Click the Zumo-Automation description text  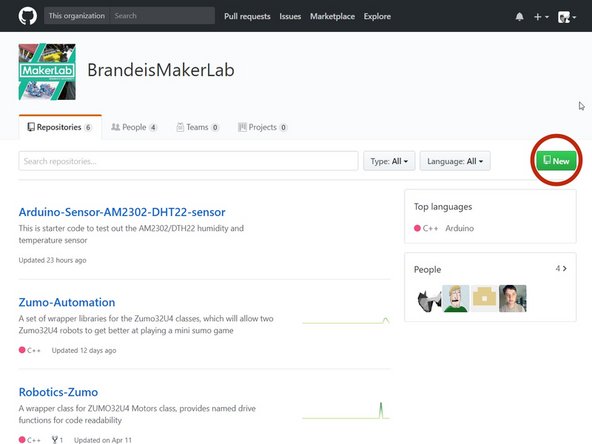click(146, 324)
